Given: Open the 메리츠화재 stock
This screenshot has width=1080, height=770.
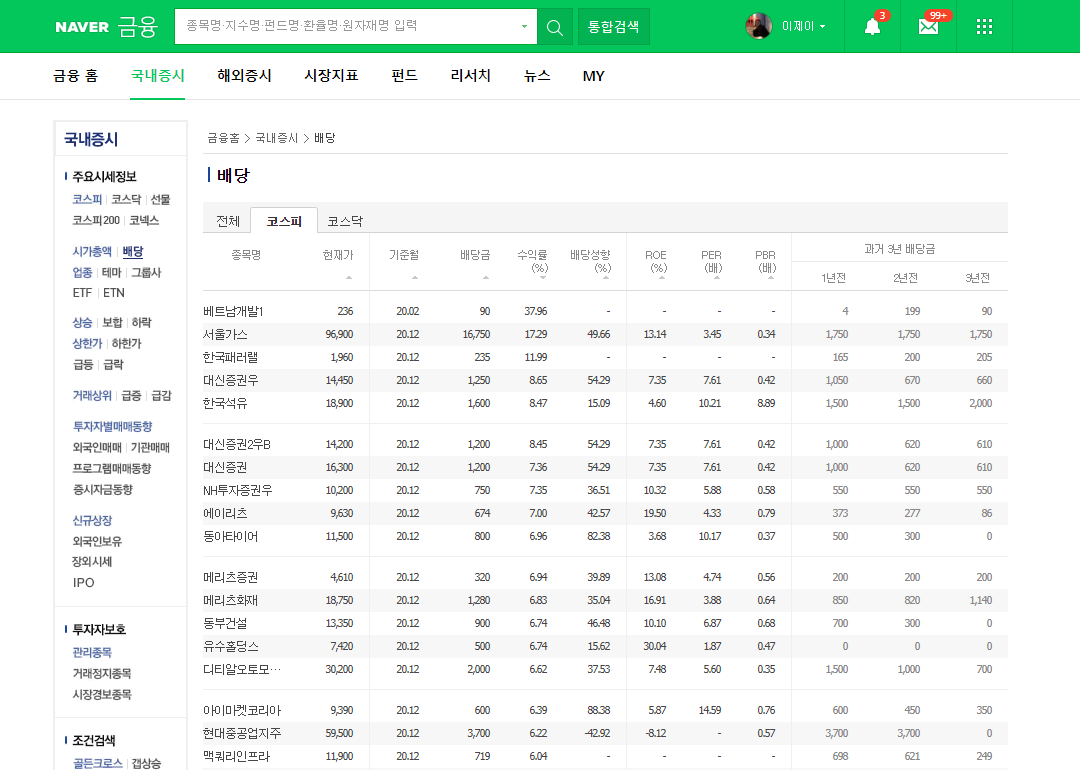Looking at the screenshot, I should (x=230, y=601).
